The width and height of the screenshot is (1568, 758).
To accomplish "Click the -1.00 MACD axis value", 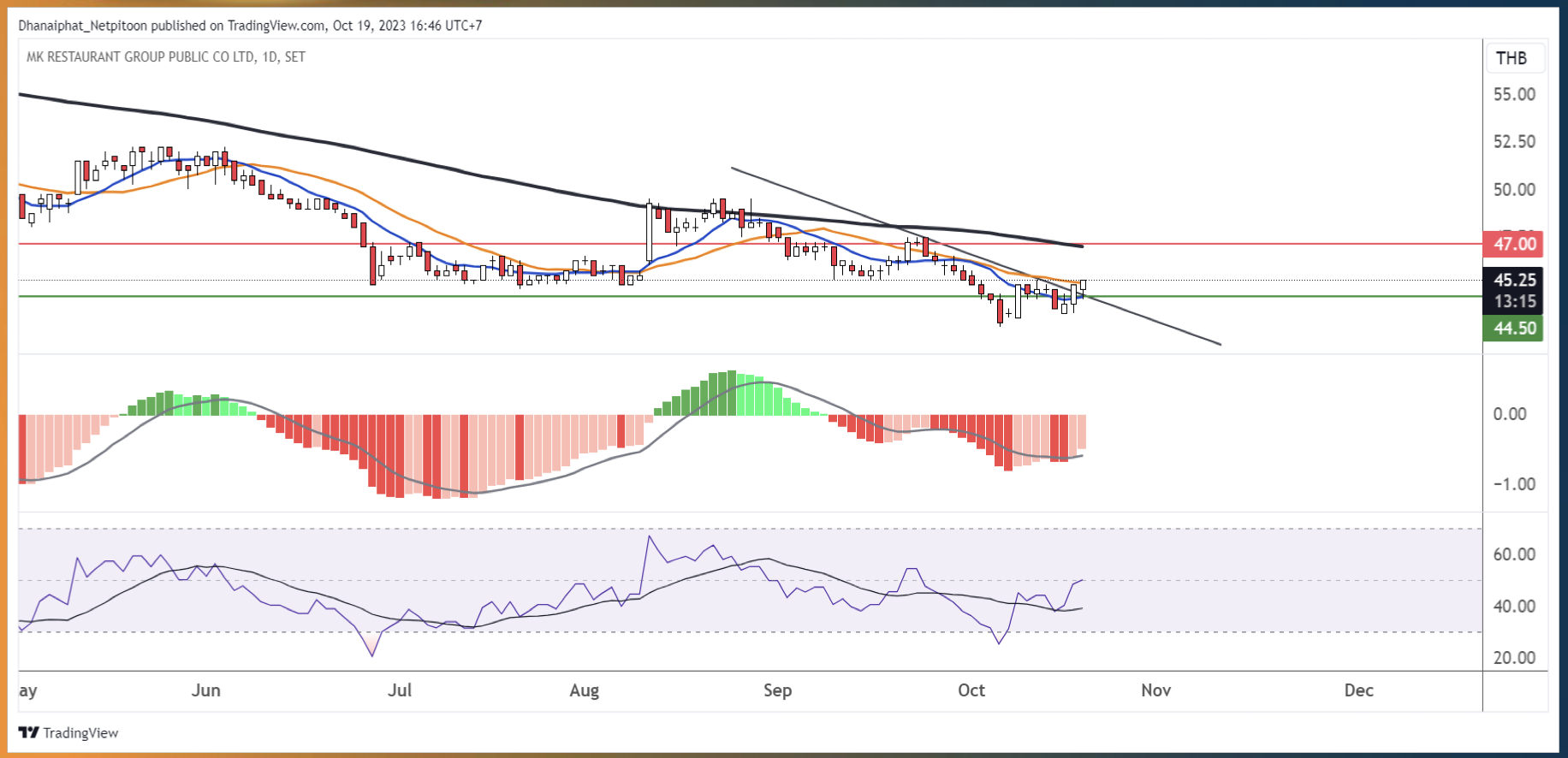I will click(1514, 484).
